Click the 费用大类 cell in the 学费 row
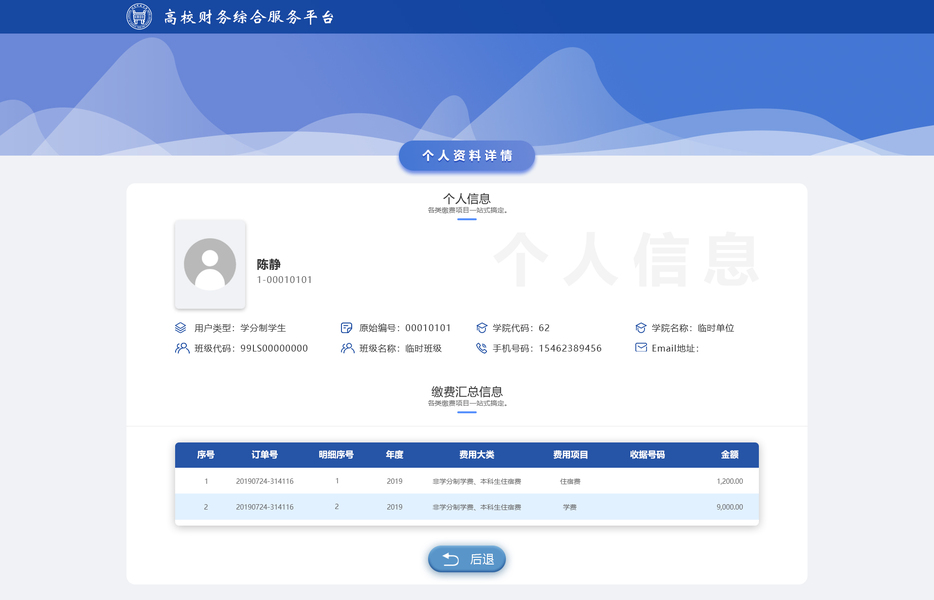The height and width of the screenshot is (600, 934). pyautogui.click(x=477, y=507)
